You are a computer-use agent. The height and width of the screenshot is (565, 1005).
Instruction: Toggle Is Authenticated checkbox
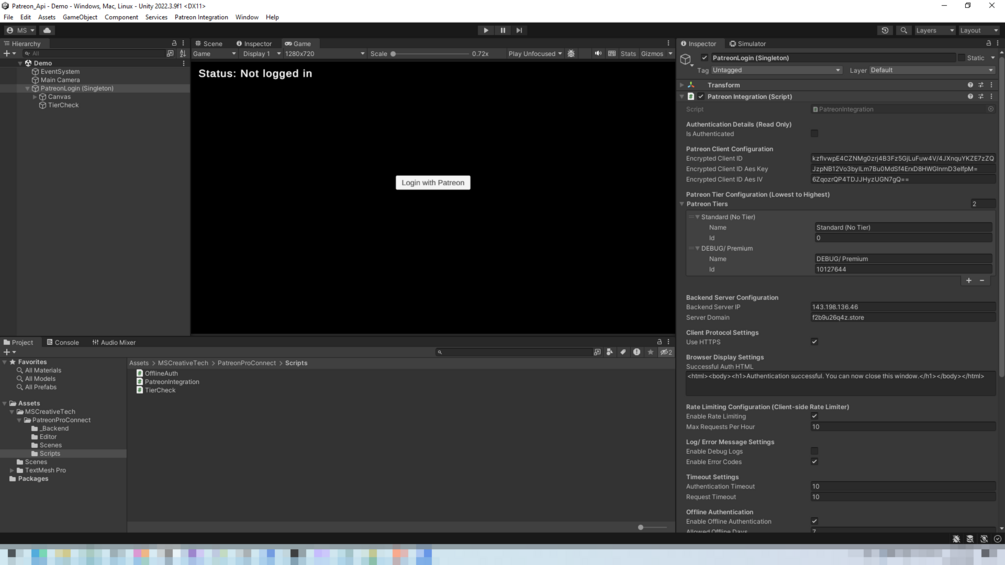pos(814,134)
